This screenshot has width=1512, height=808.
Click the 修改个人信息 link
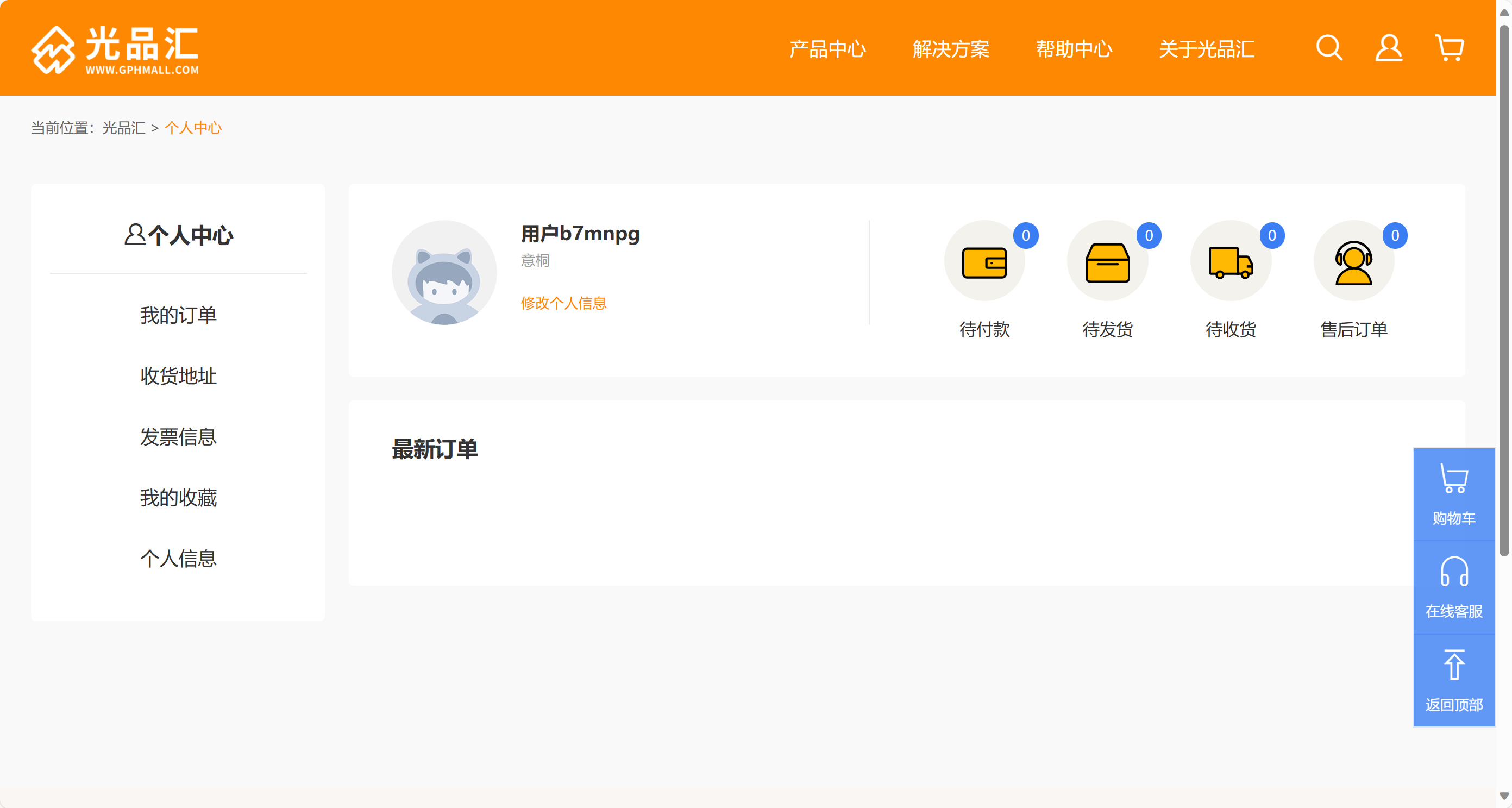pyautogui.click(x=563, y=303)
